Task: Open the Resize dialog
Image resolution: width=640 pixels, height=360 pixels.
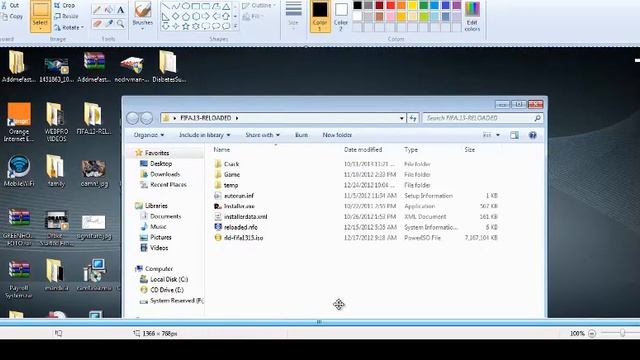Action: coord(66,16)
